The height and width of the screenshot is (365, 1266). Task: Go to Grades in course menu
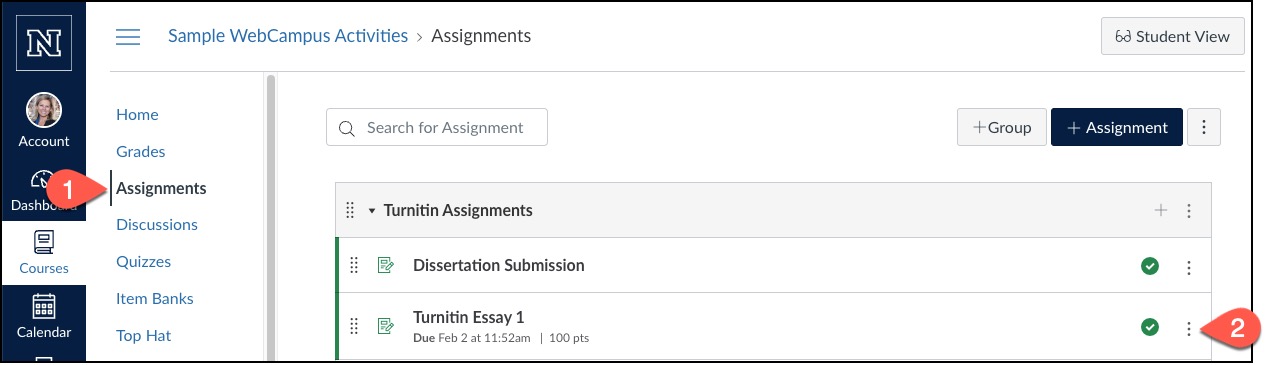click(x=141, y=152)
